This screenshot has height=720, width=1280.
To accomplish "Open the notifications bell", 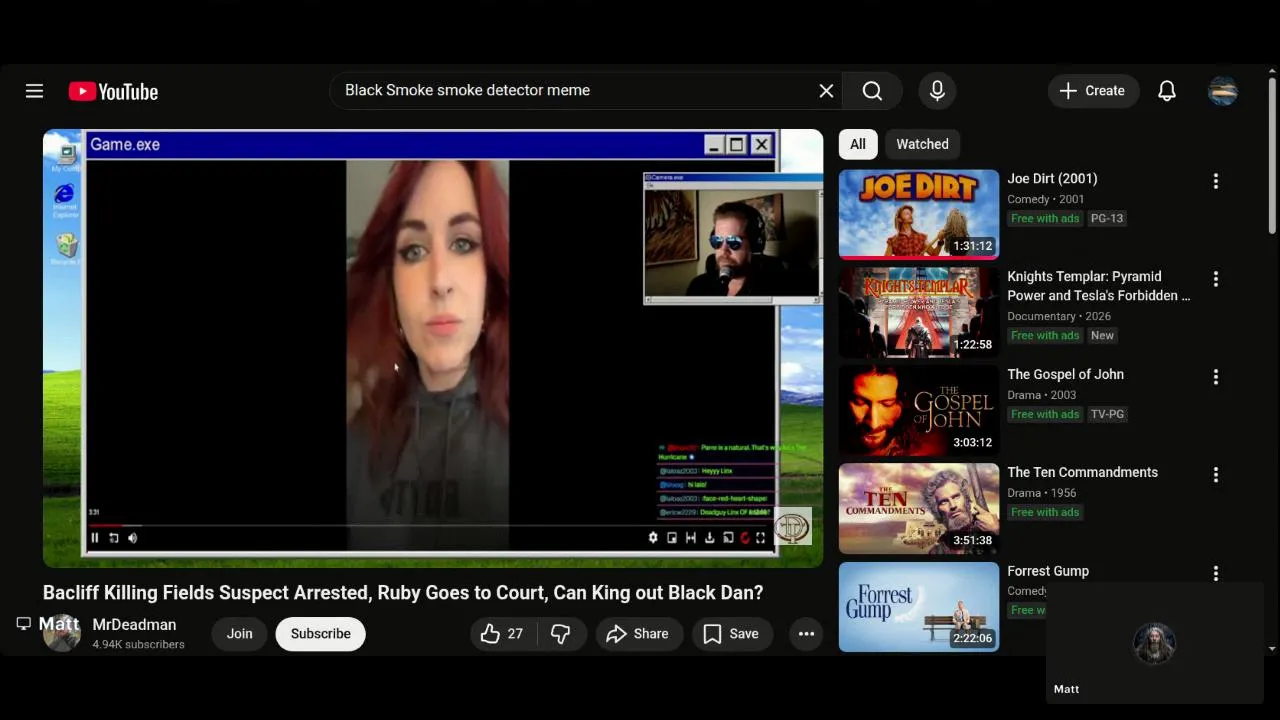I will (1167, 91).
